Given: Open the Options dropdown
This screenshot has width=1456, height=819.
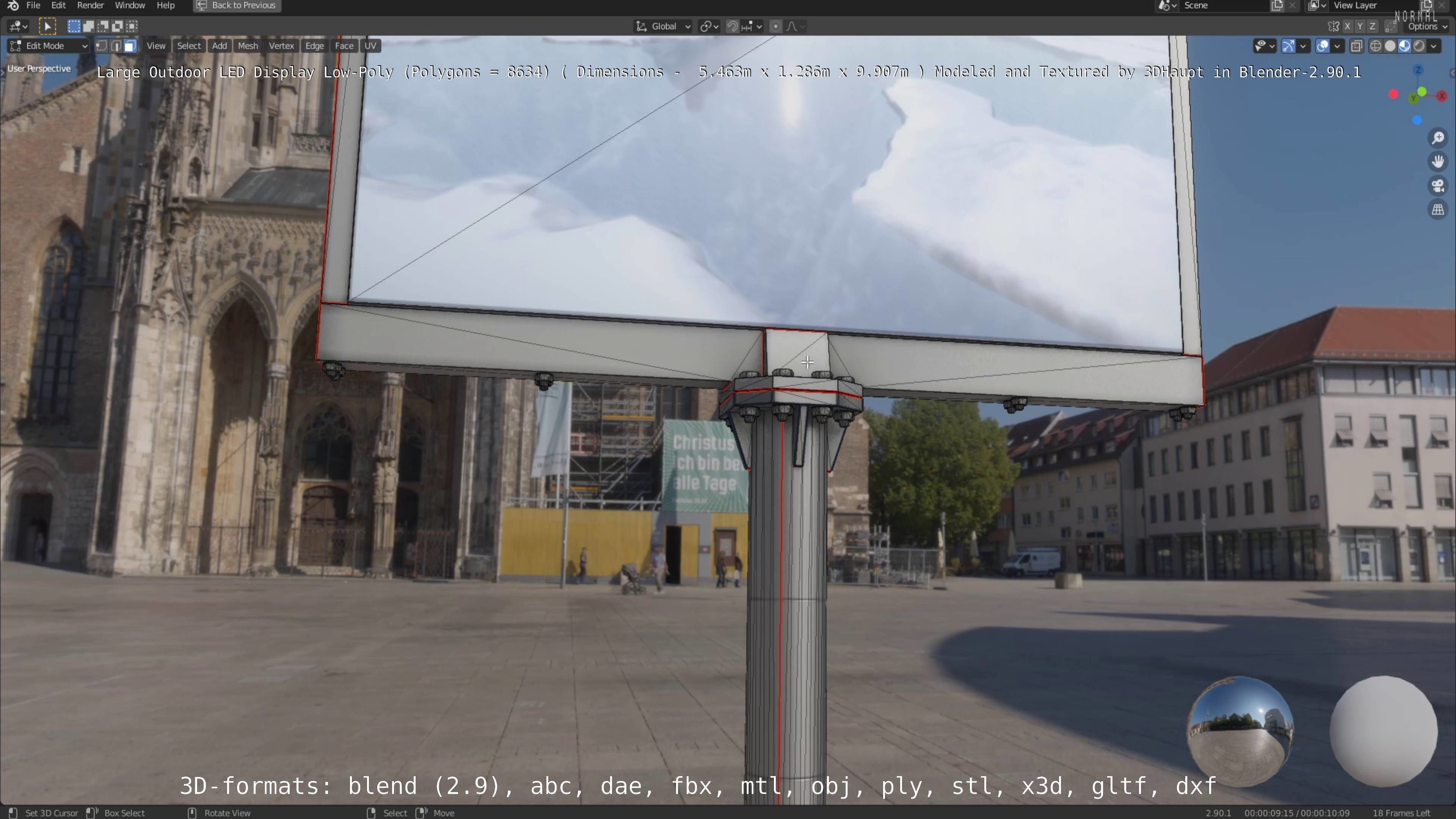Looking at the screenshot, I should 1427,27.
